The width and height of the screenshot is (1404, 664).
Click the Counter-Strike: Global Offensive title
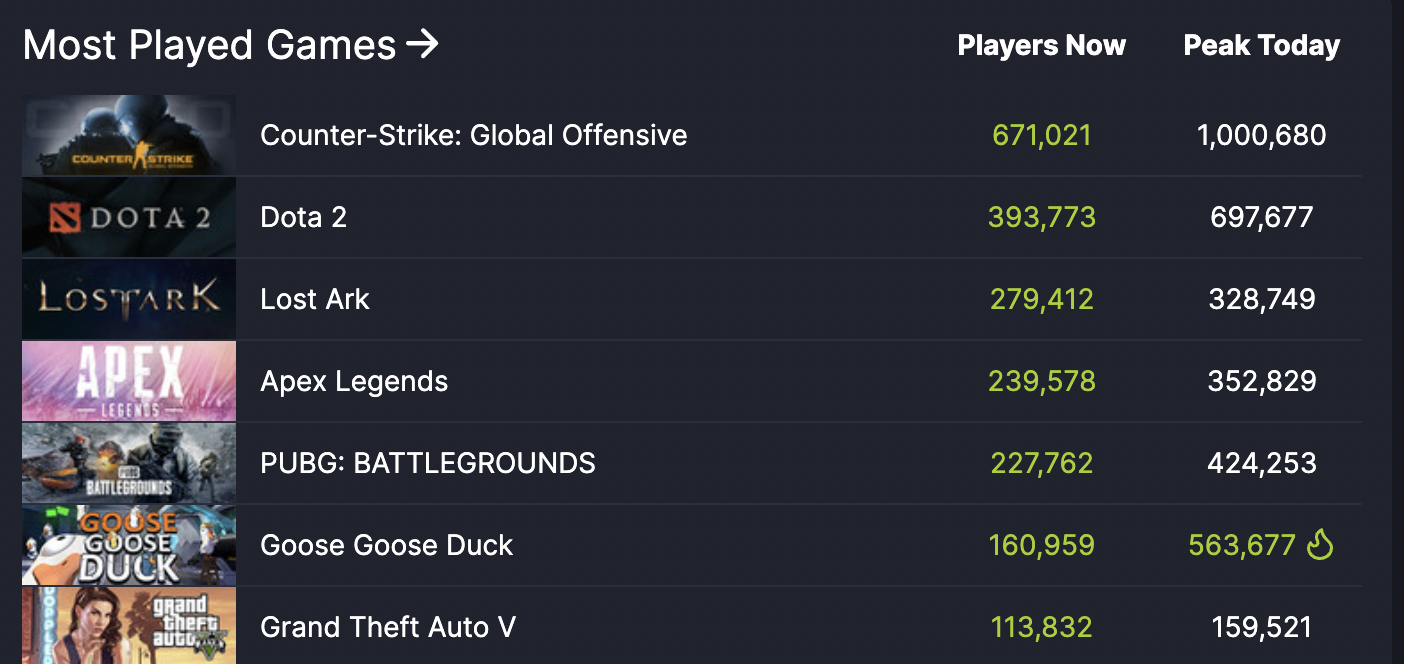473,135
